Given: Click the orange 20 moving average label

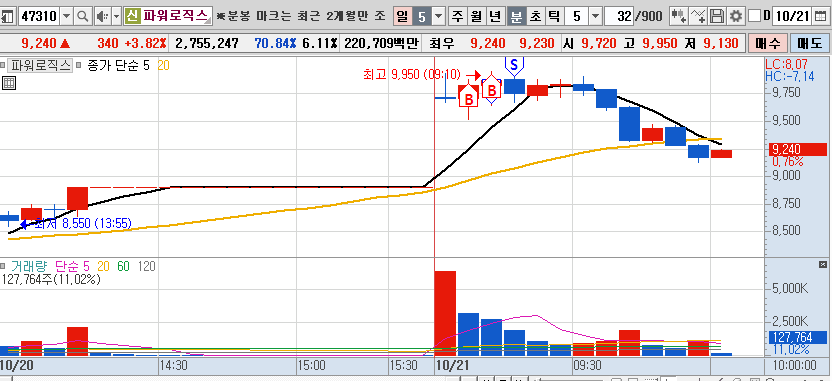Looking at the screenshot, I should pyautogui.click(x=163, y=66).
